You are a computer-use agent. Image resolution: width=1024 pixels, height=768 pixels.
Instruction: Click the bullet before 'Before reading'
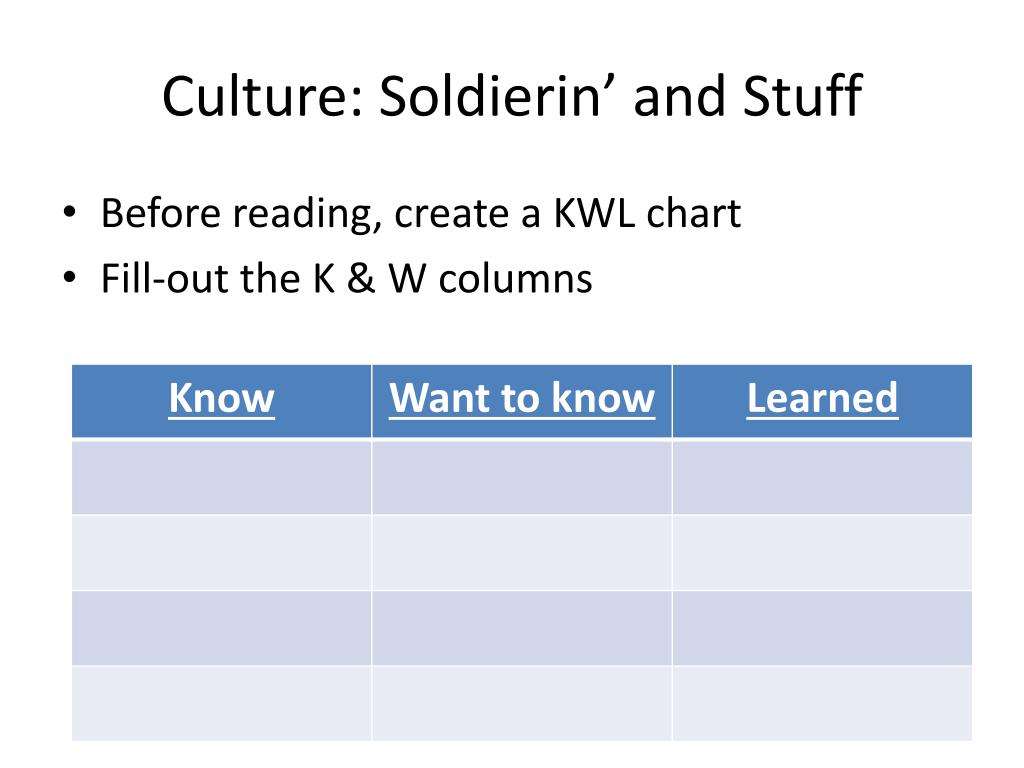pos(69,213)
